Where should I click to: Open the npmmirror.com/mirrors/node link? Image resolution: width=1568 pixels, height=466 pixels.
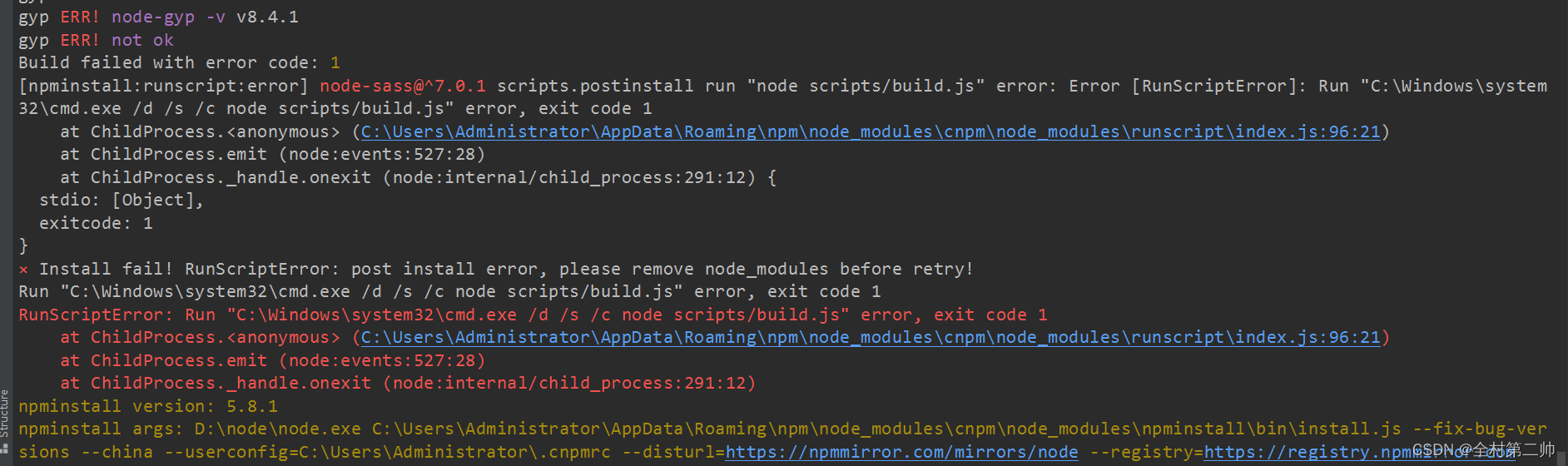901,452
